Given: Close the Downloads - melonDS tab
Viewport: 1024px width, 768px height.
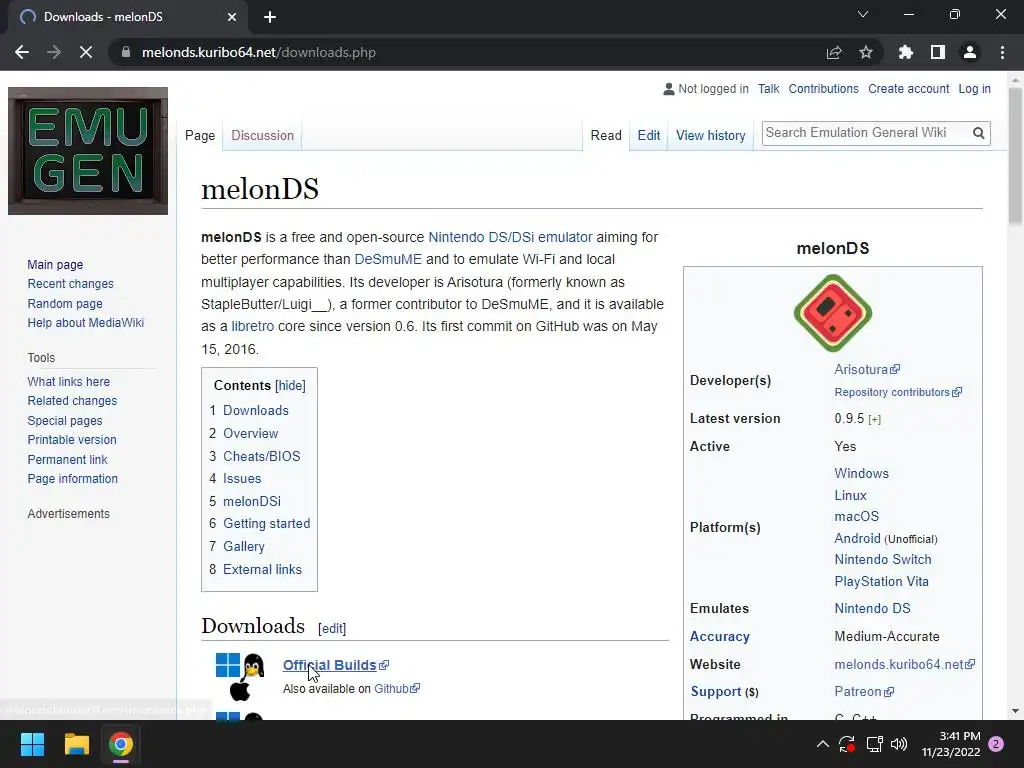Looking at the screenshot, I should 232,17.
